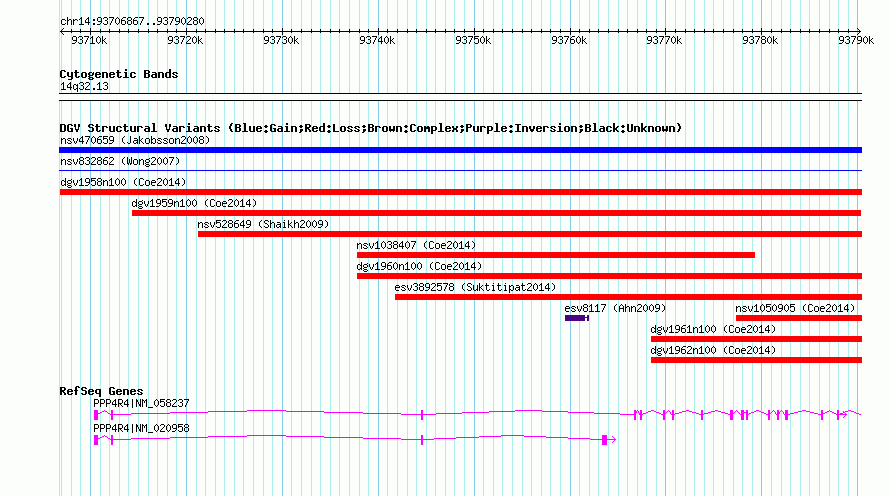
Task: Click the 93710k ruler tick label
Action: coord(89,40)
